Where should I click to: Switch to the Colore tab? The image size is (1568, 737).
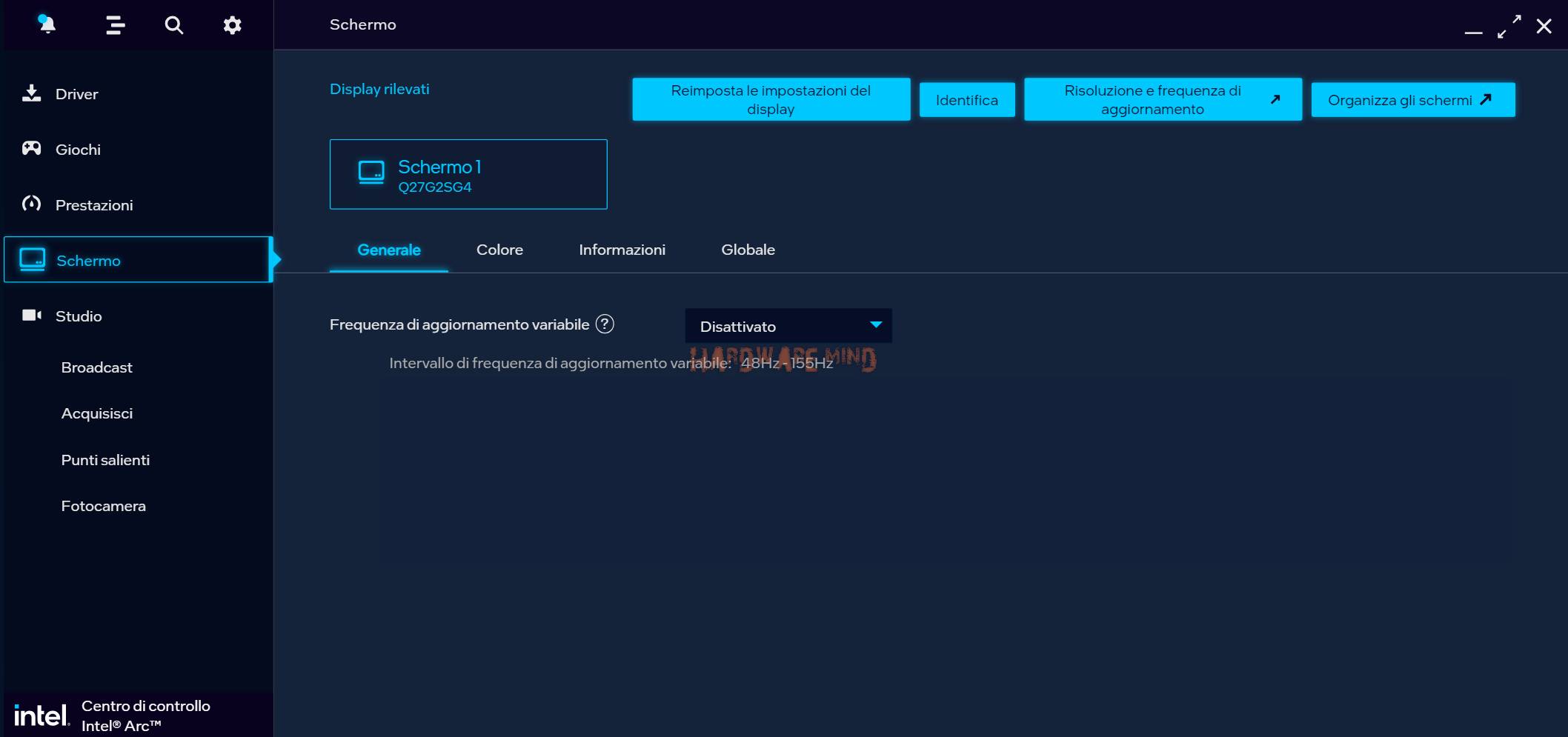[499, 250]
